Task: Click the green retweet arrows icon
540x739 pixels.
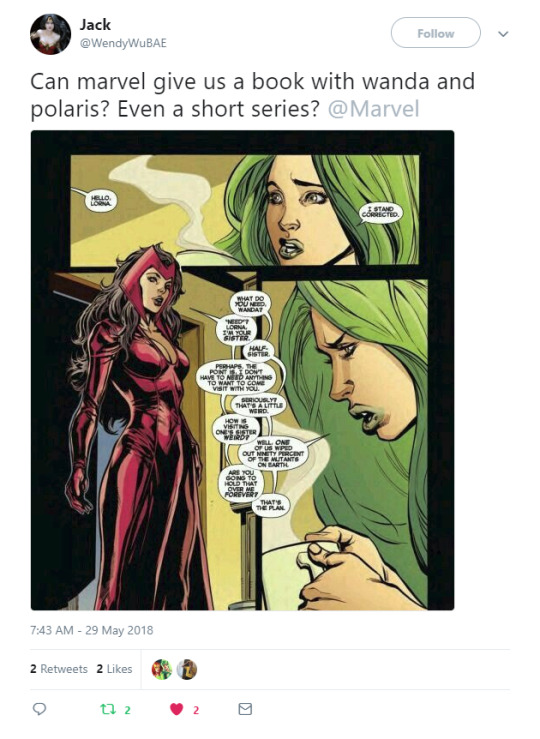Action: pyautogui.click(x=108, y=709)
